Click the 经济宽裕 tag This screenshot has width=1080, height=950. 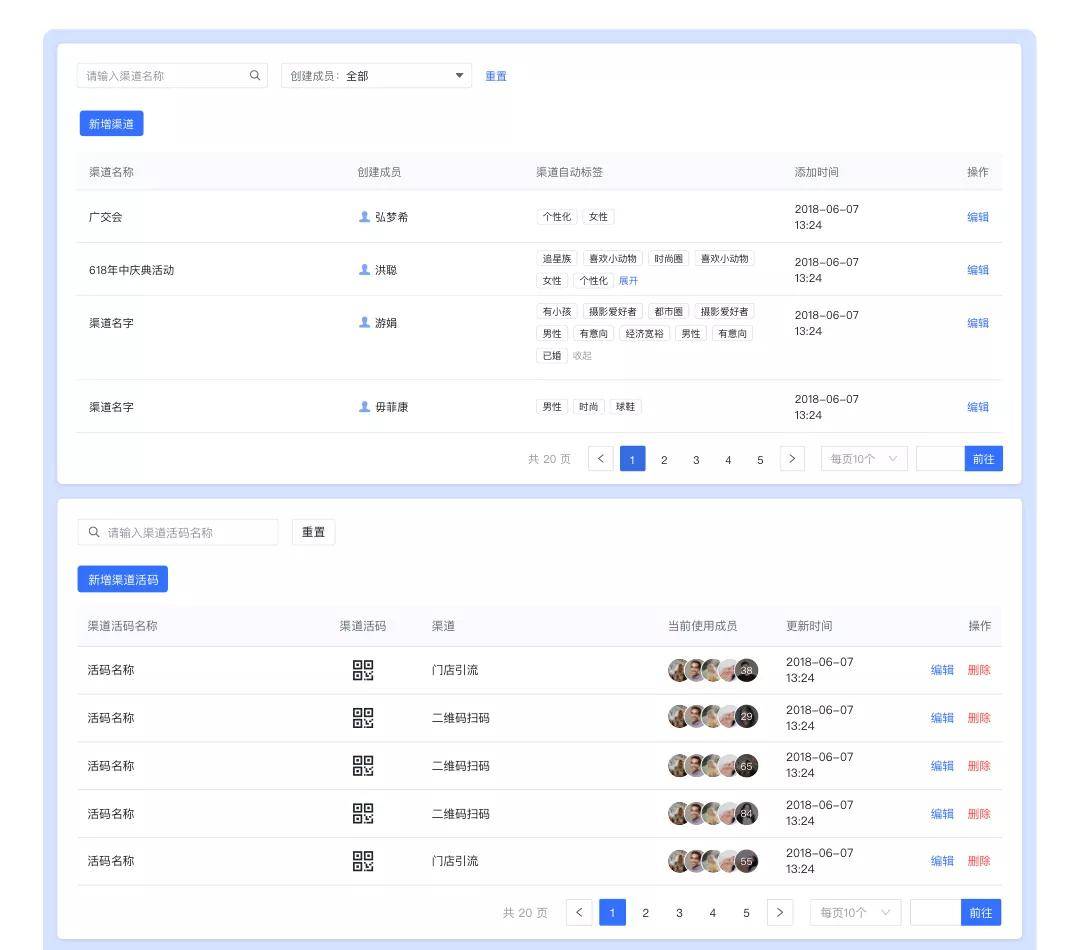pos(645,333)
